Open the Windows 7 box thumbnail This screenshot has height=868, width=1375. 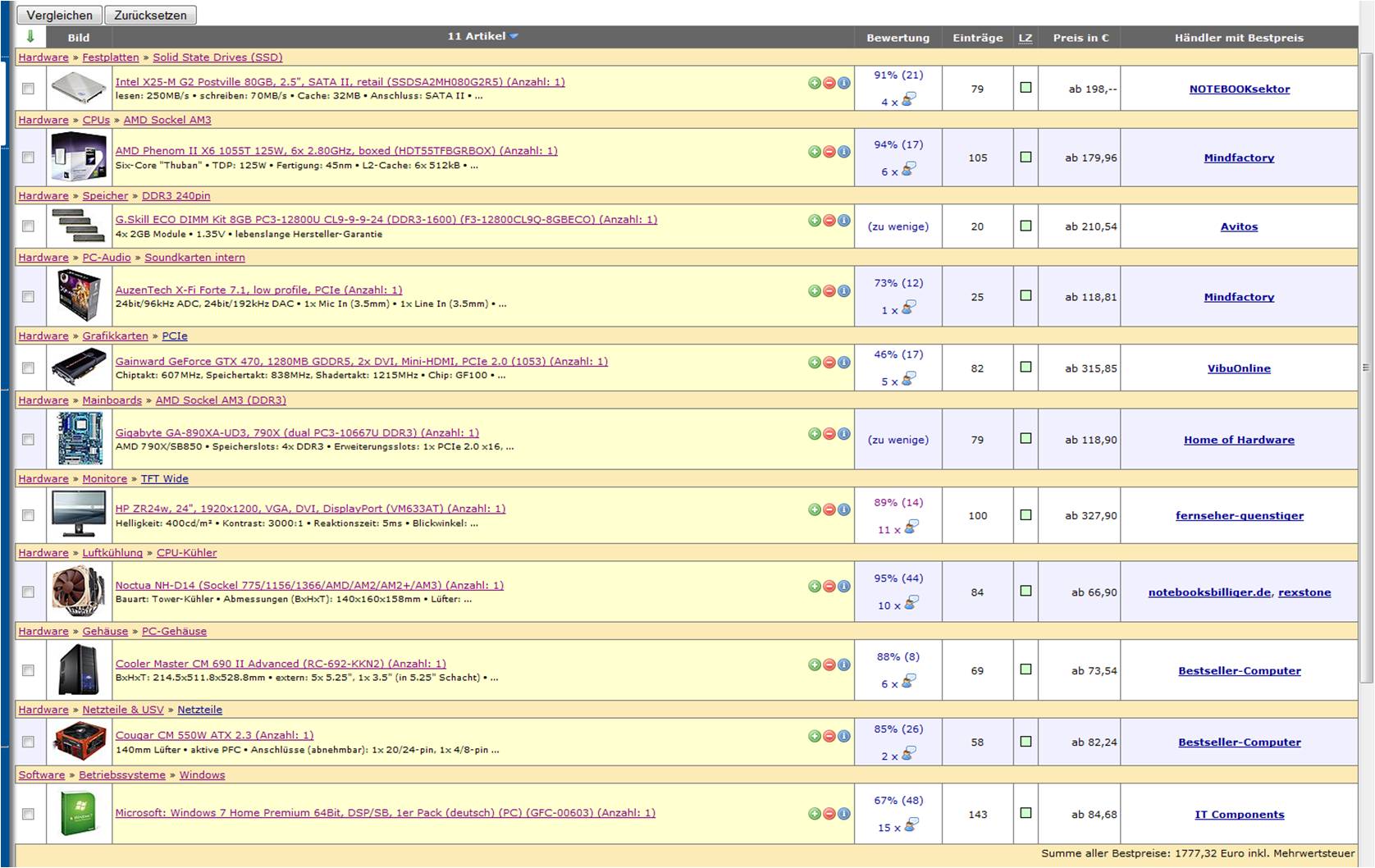coord(79,813)
